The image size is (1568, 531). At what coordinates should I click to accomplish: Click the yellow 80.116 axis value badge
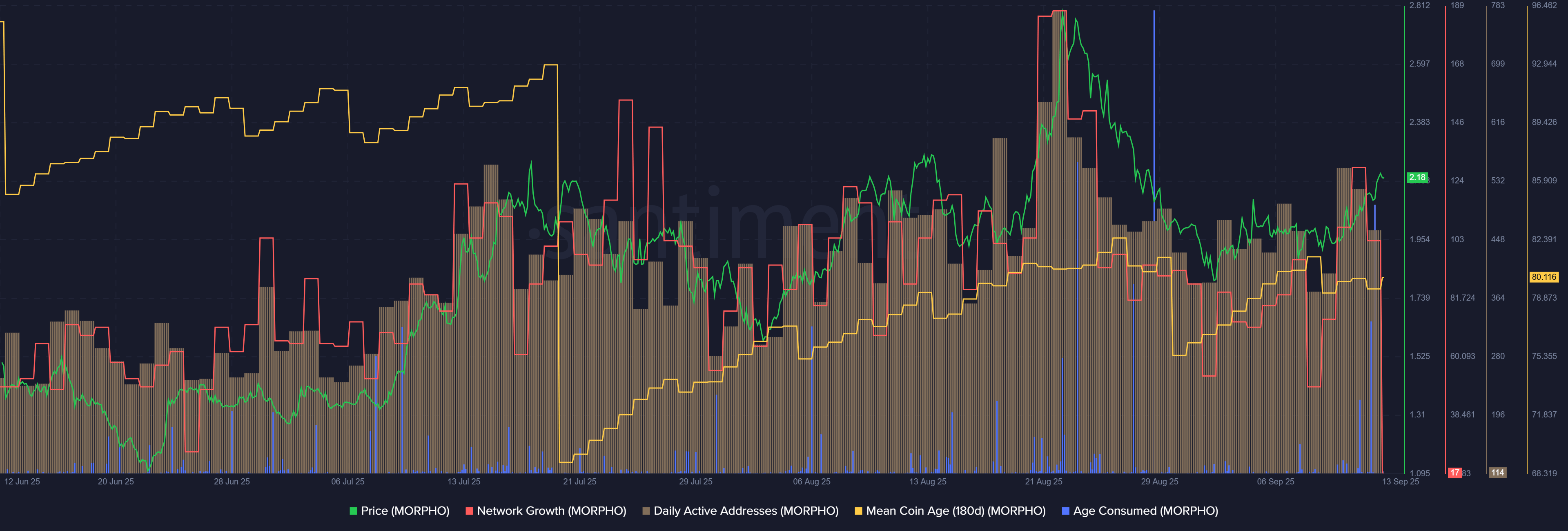pyautogui.click(x=1543, y=277)
